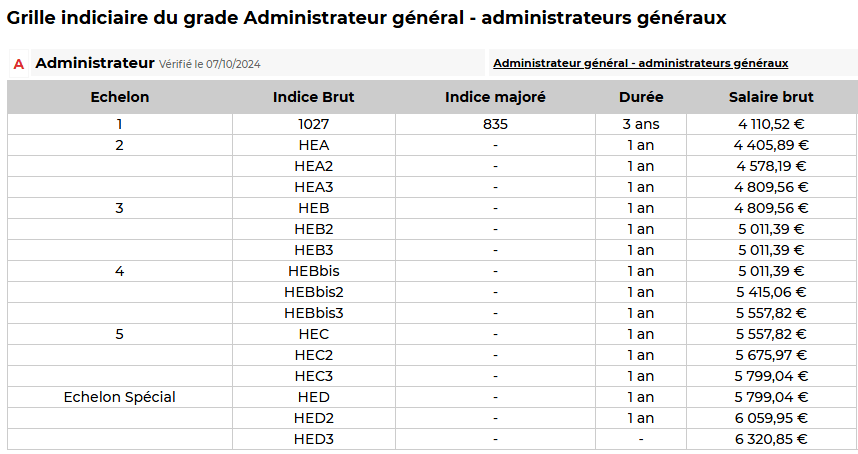This screenshot has height=454, width=858.
Task: Select the Indice Brut column header
Action: coord(313,97)
